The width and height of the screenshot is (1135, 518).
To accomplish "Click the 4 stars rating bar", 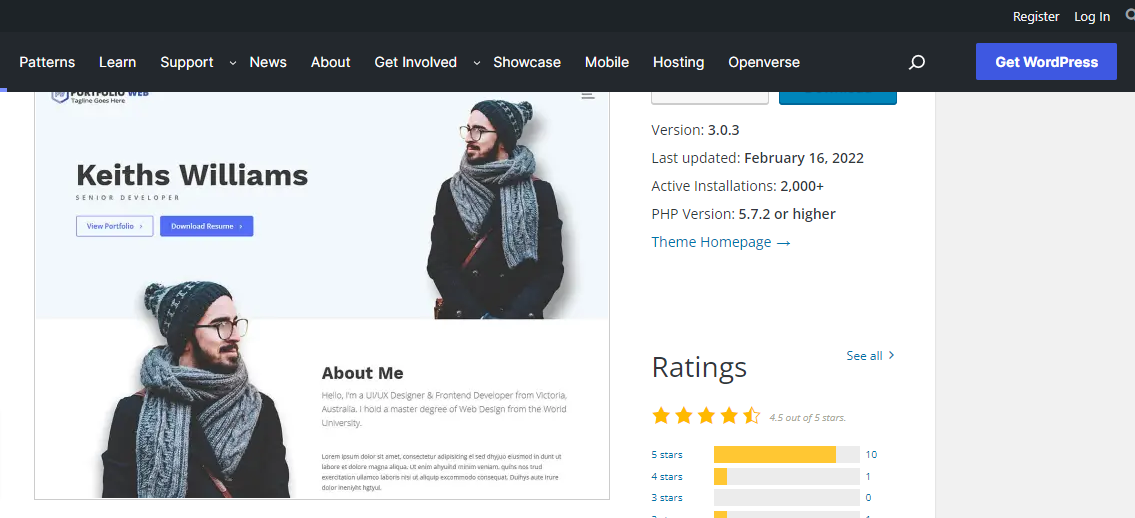I will tap(787, 476).
